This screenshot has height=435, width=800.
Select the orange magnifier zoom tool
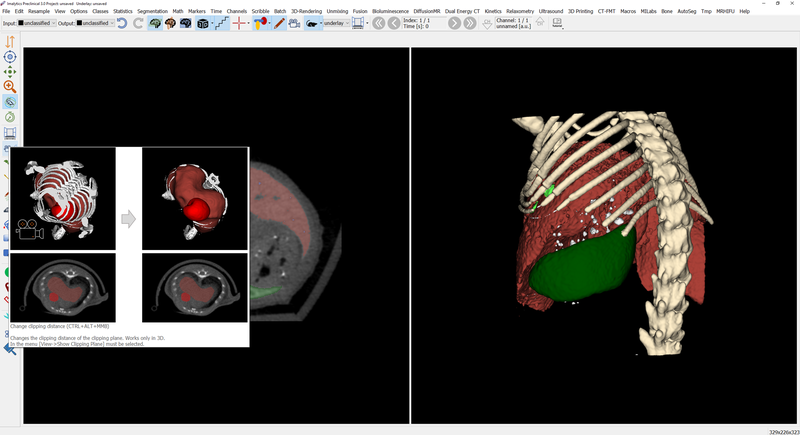coord(10,87)
